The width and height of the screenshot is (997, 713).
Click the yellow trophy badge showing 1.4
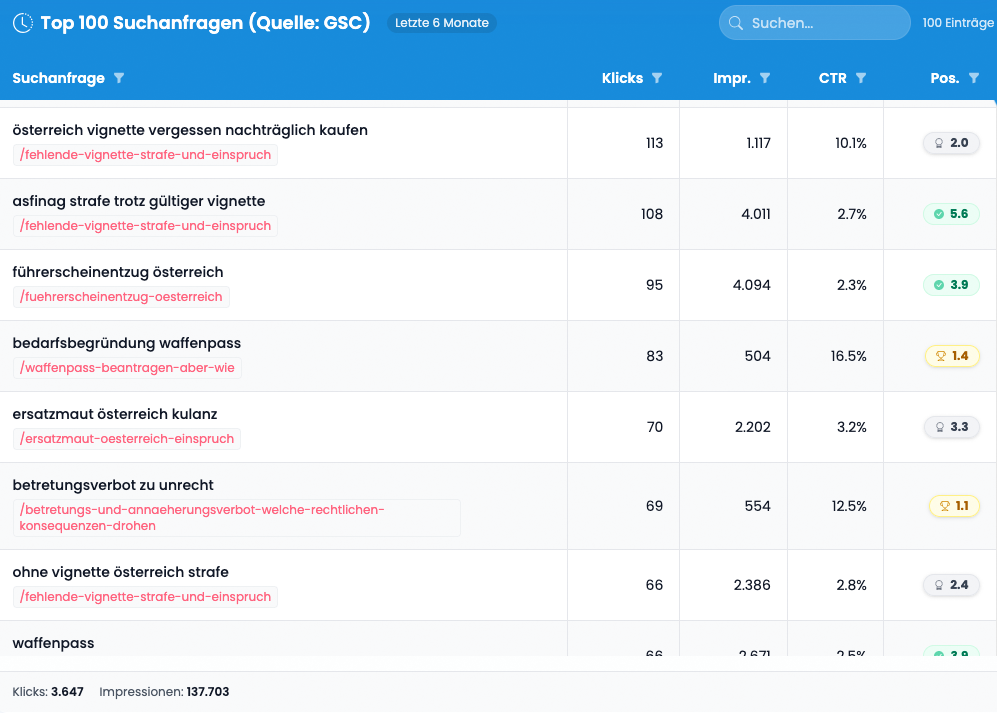pyautogui.click(x=951, y=355)
